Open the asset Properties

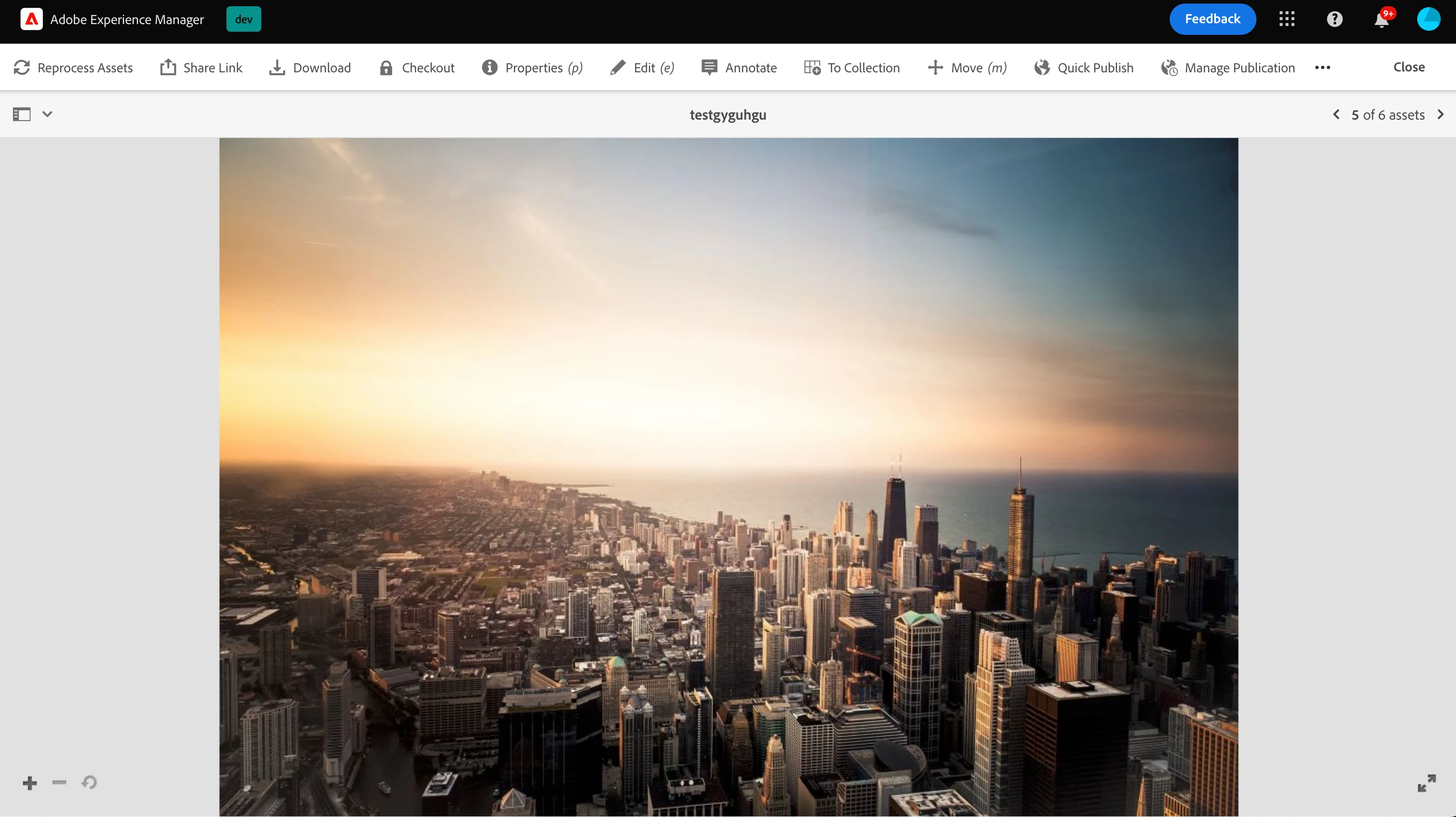coord(532,68)
